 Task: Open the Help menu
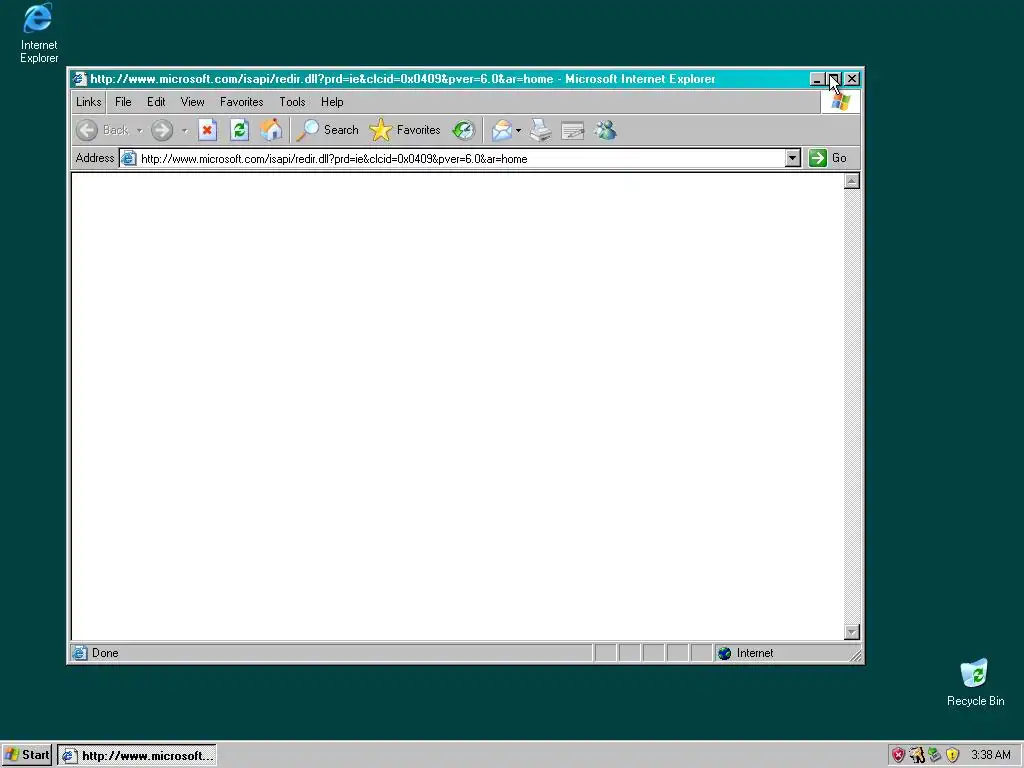pos(332,102)
